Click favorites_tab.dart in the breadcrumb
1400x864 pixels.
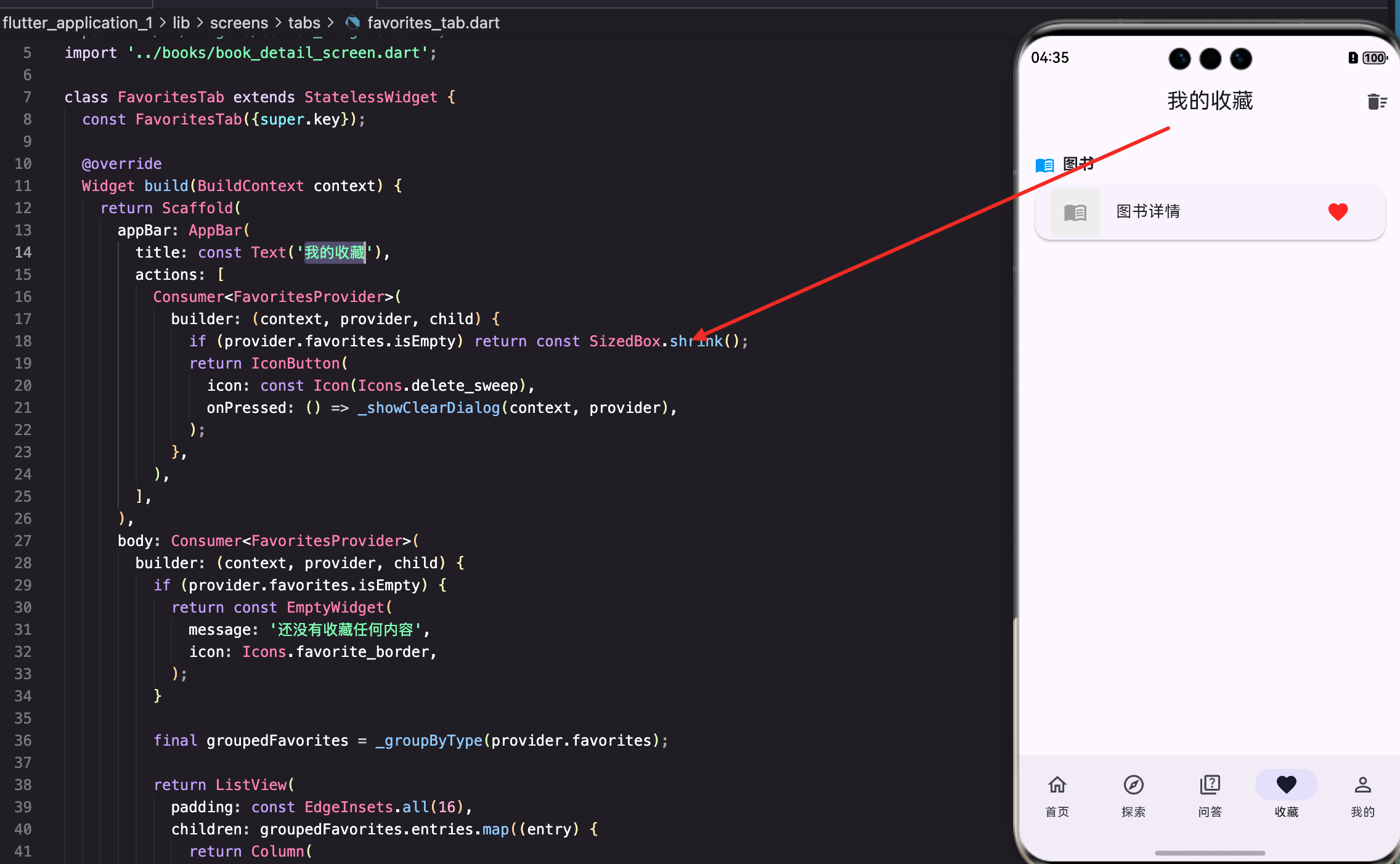(x=433, y=23)
